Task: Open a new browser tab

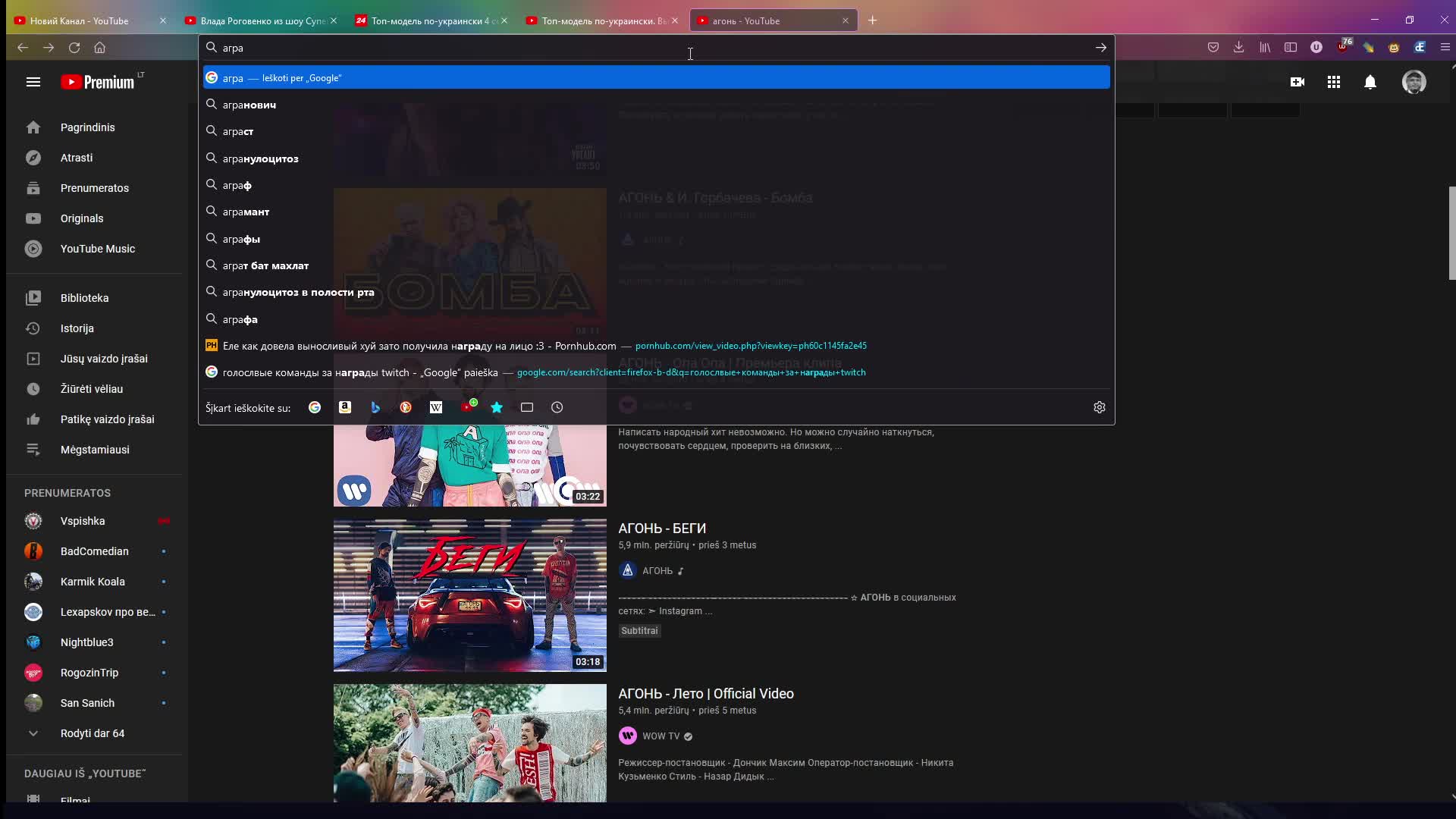Action: (872, 20)
